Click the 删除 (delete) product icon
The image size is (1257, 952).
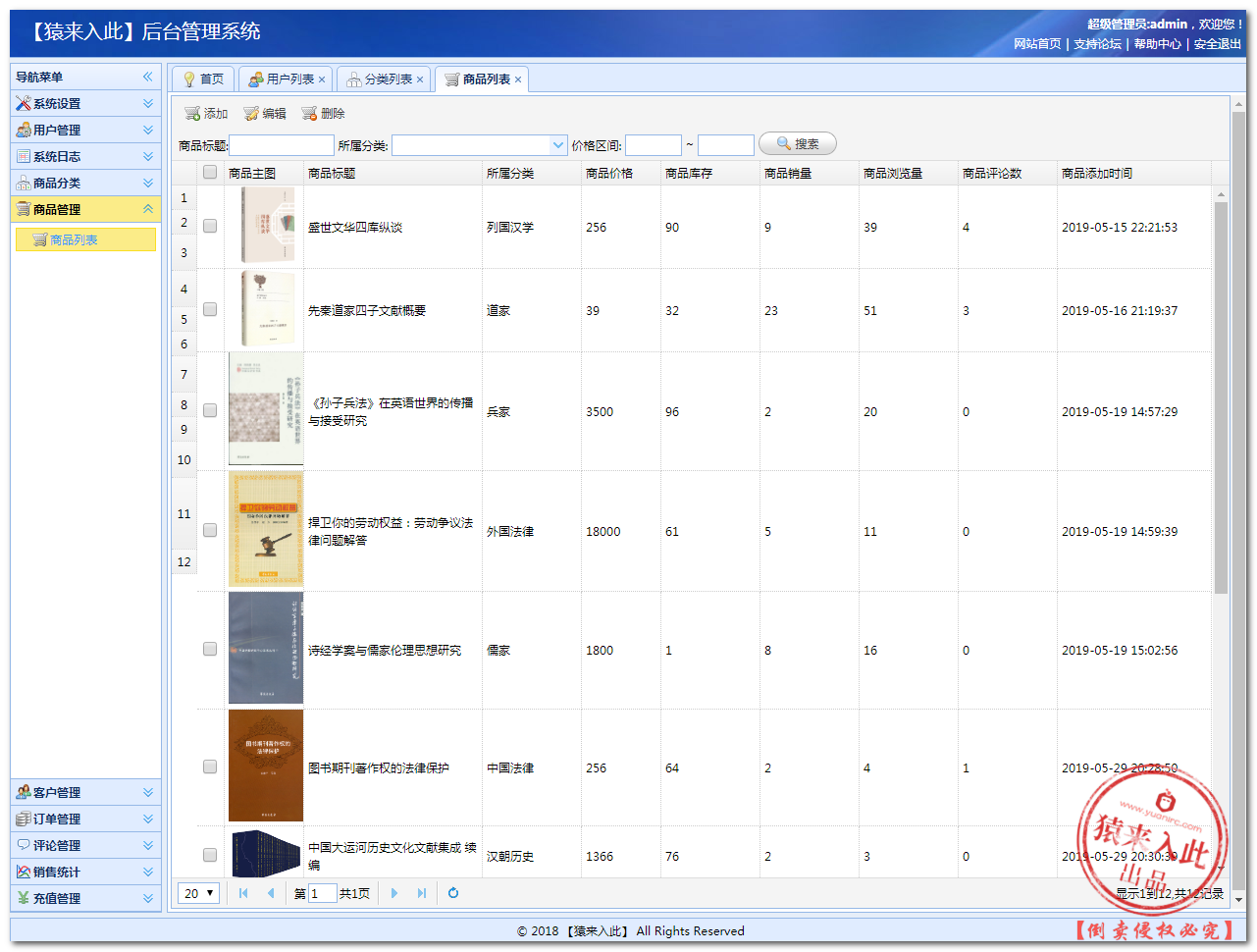(x=310, y=114)
